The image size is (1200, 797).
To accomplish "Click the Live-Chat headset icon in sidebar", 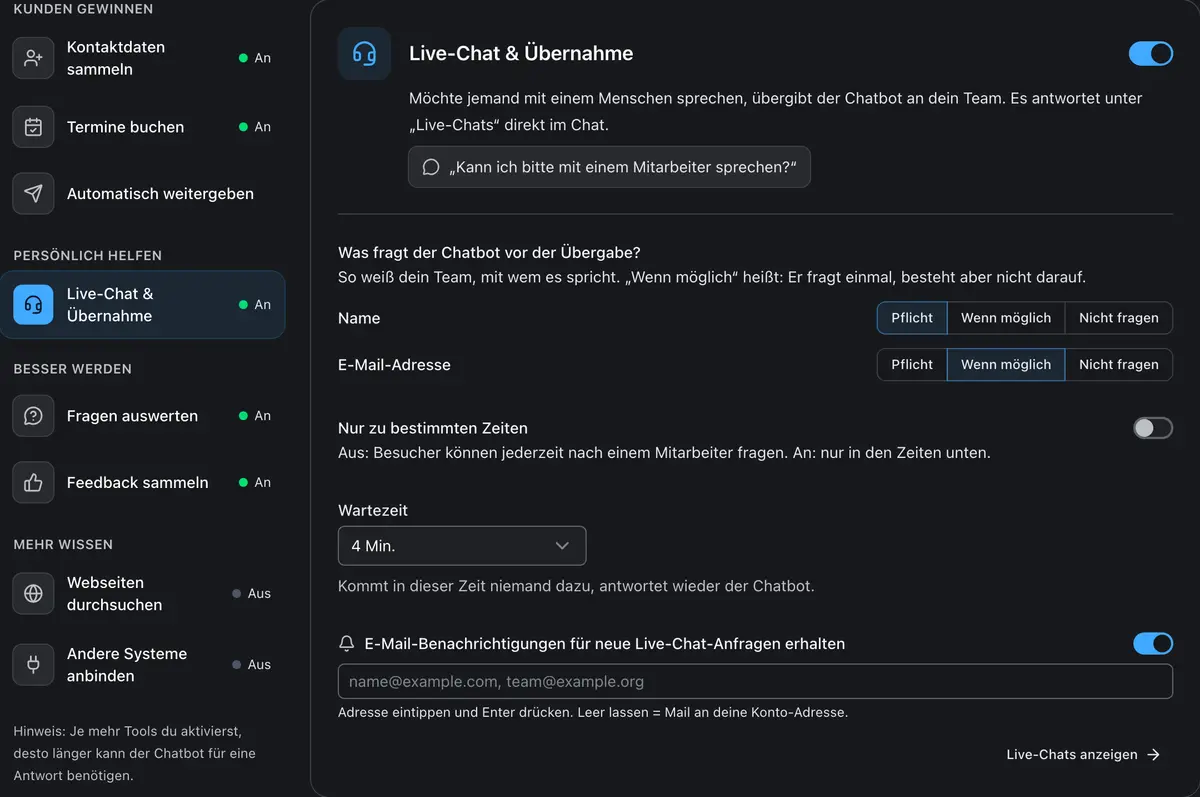I will pos(33,305).
